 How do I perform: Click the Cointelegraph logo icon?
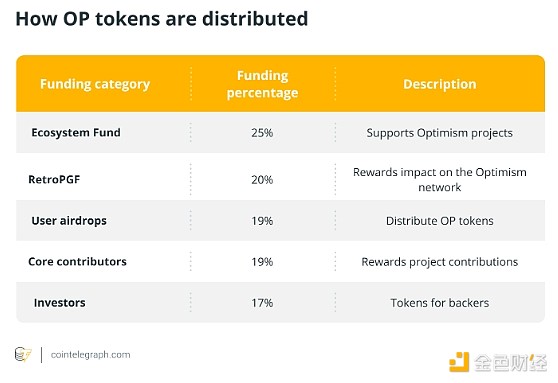[23, 355]
